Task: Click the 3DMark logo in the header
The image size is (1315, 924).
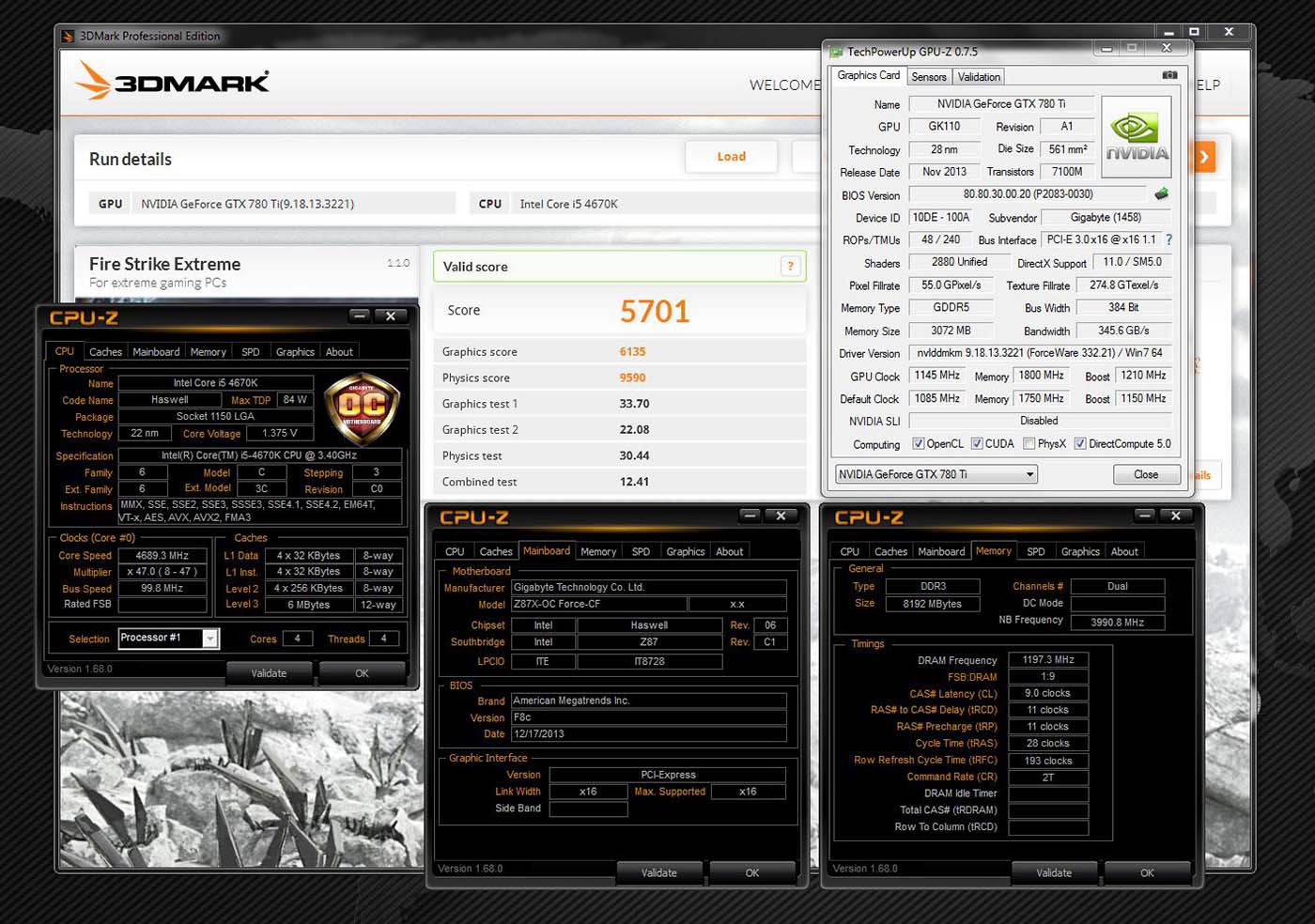Action: pyautogui.click(x=173, y=82)
